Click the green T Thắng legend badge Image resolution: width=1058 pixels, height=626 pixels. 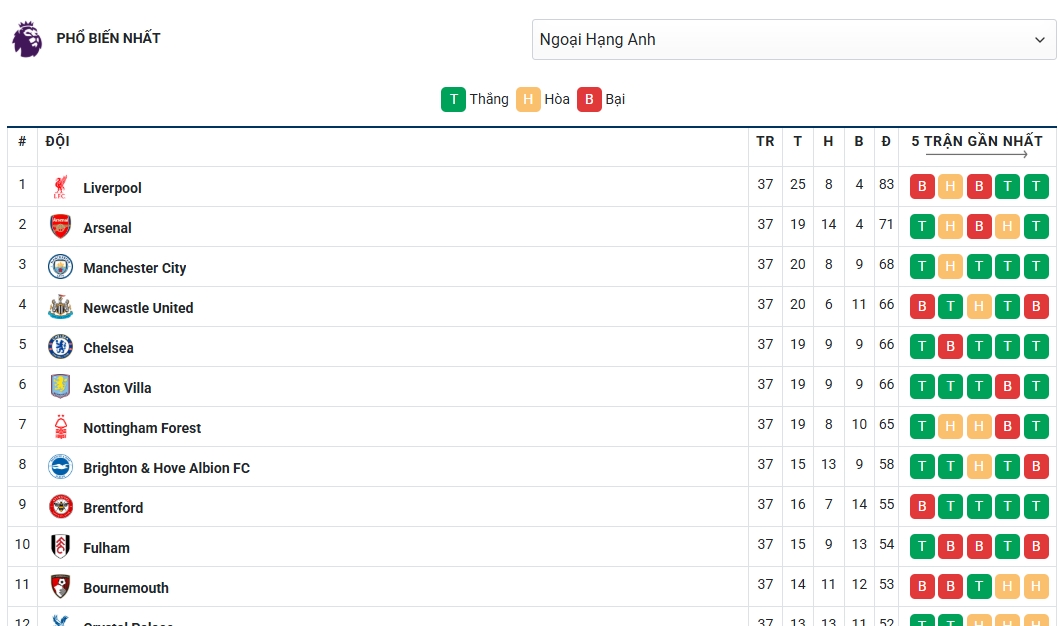point(453,99)
